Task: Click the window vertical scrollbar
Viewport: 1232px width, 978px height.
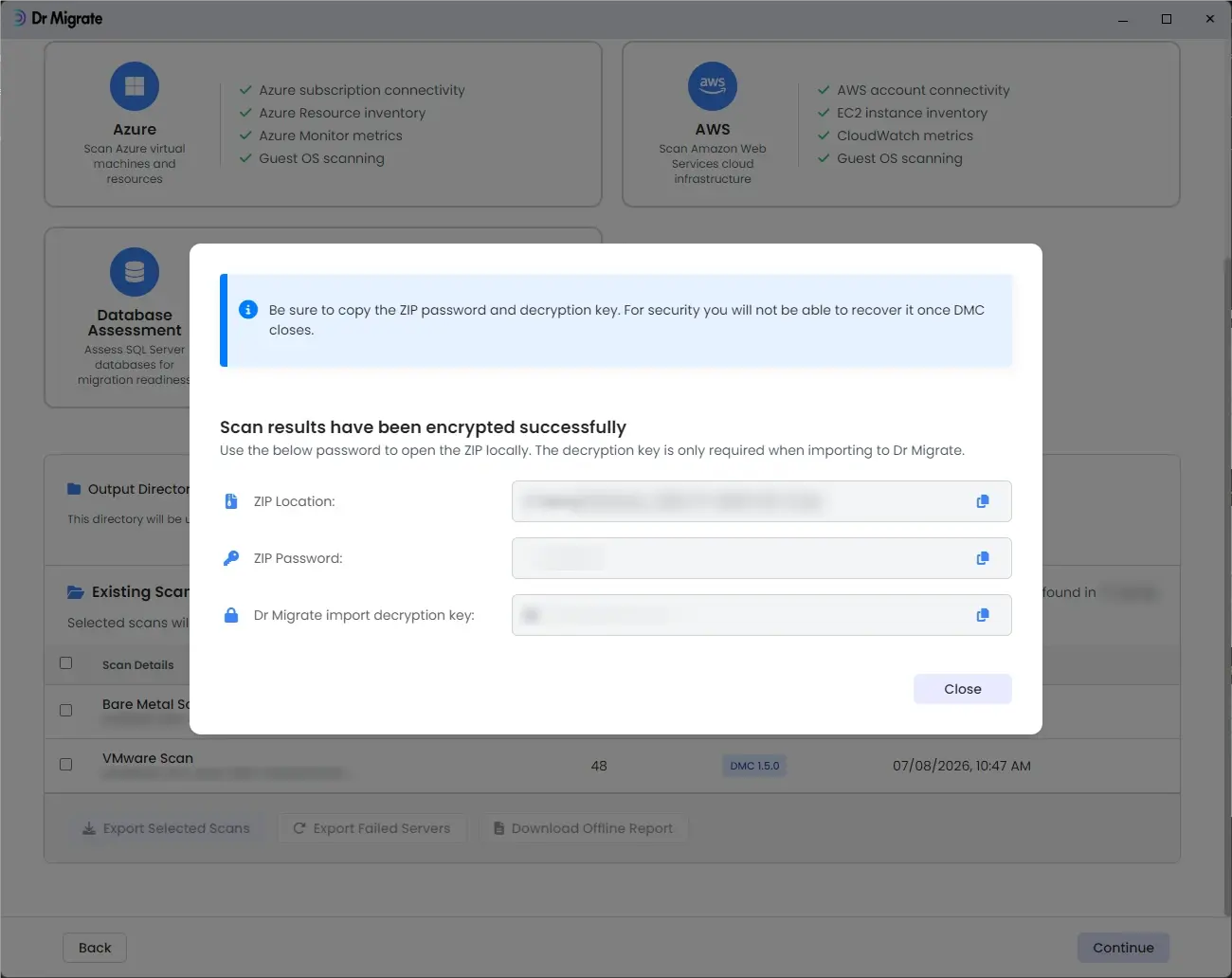Action: coord(1226,588)
